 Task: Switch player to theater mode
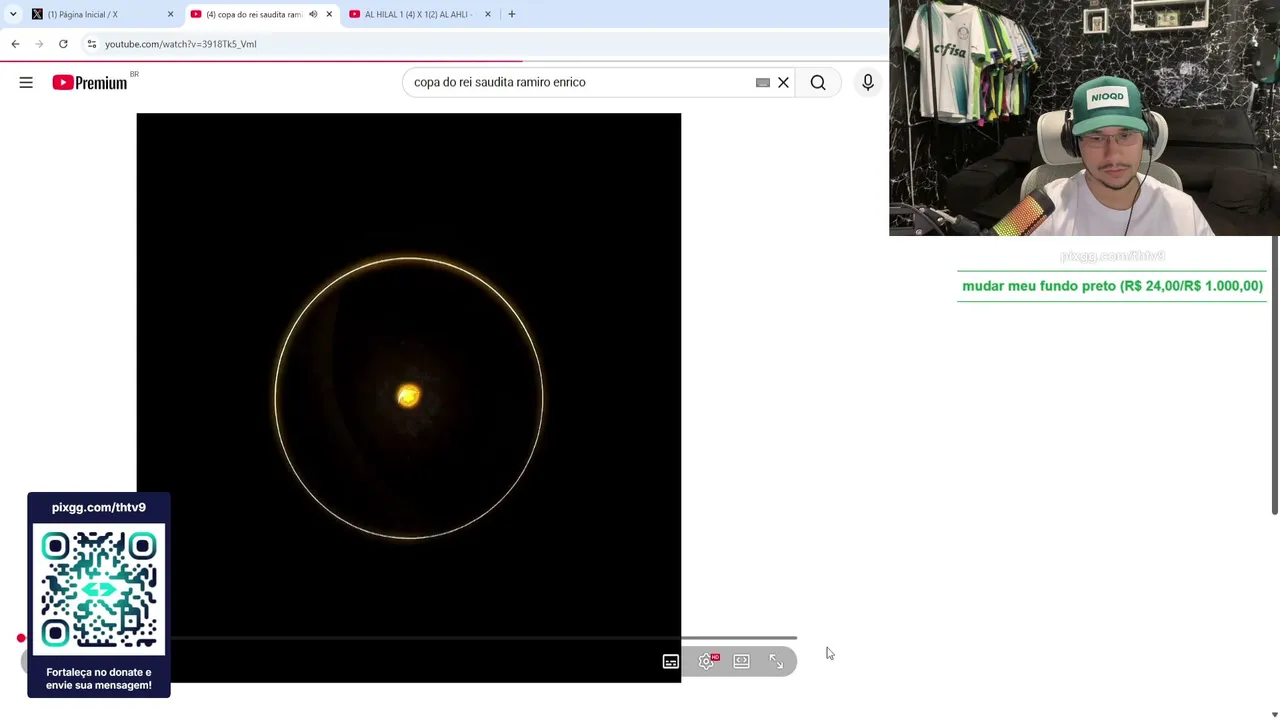[x=741, y=661]
